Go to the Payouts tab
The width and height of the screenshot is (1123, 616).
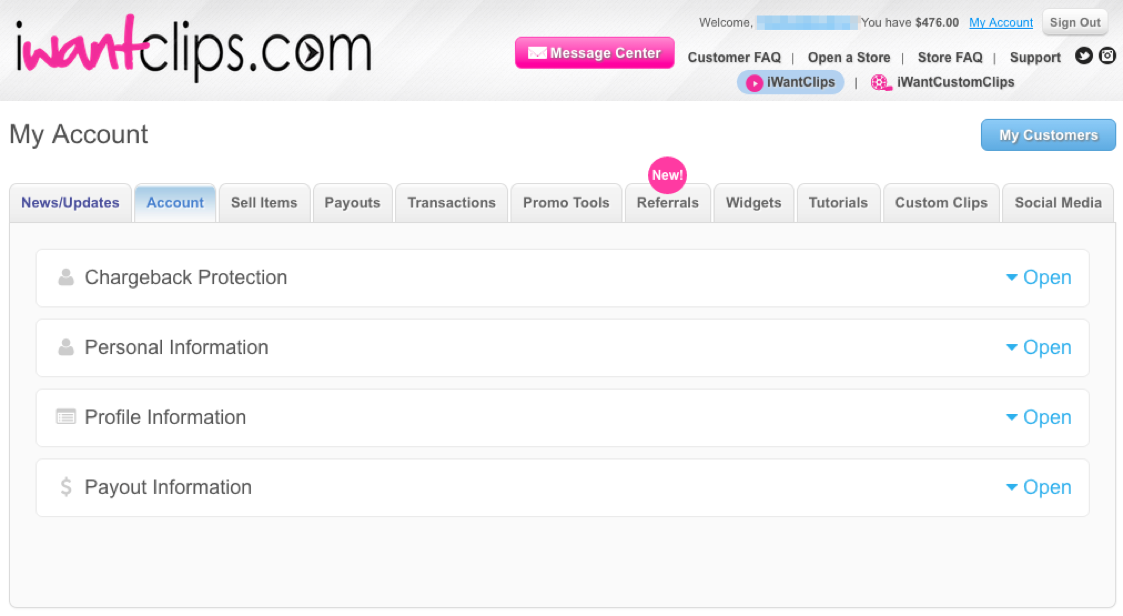tap(352, 203)
